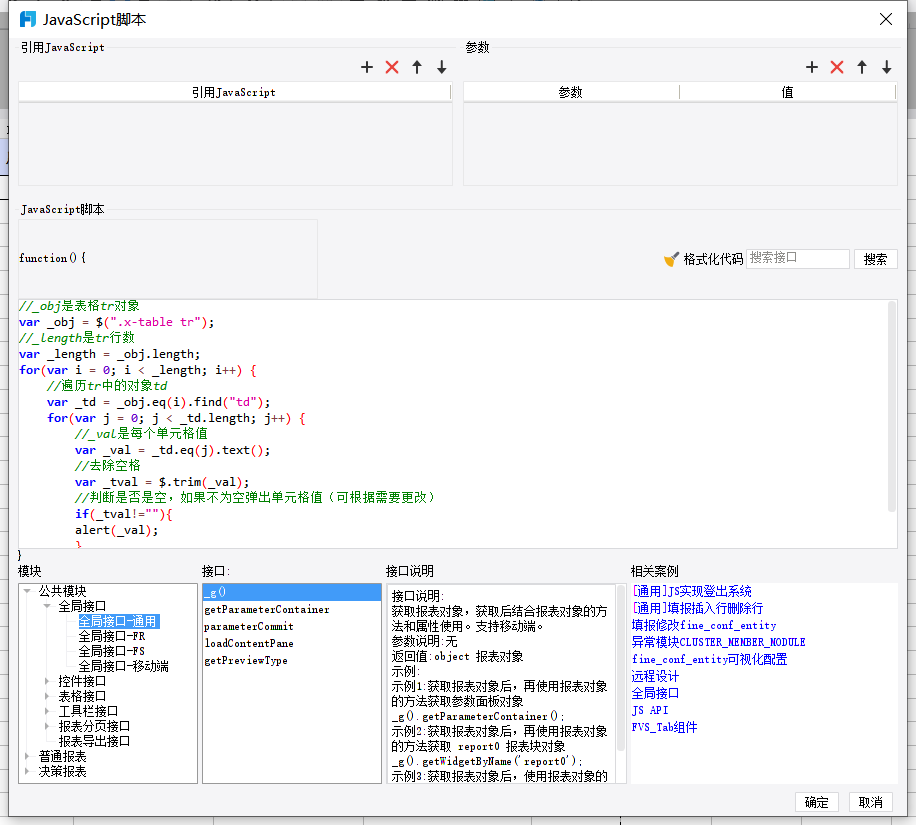Move the 引用JavaScript row down
This screenshot has width=916, height=825.
click(x=442, y=67)
